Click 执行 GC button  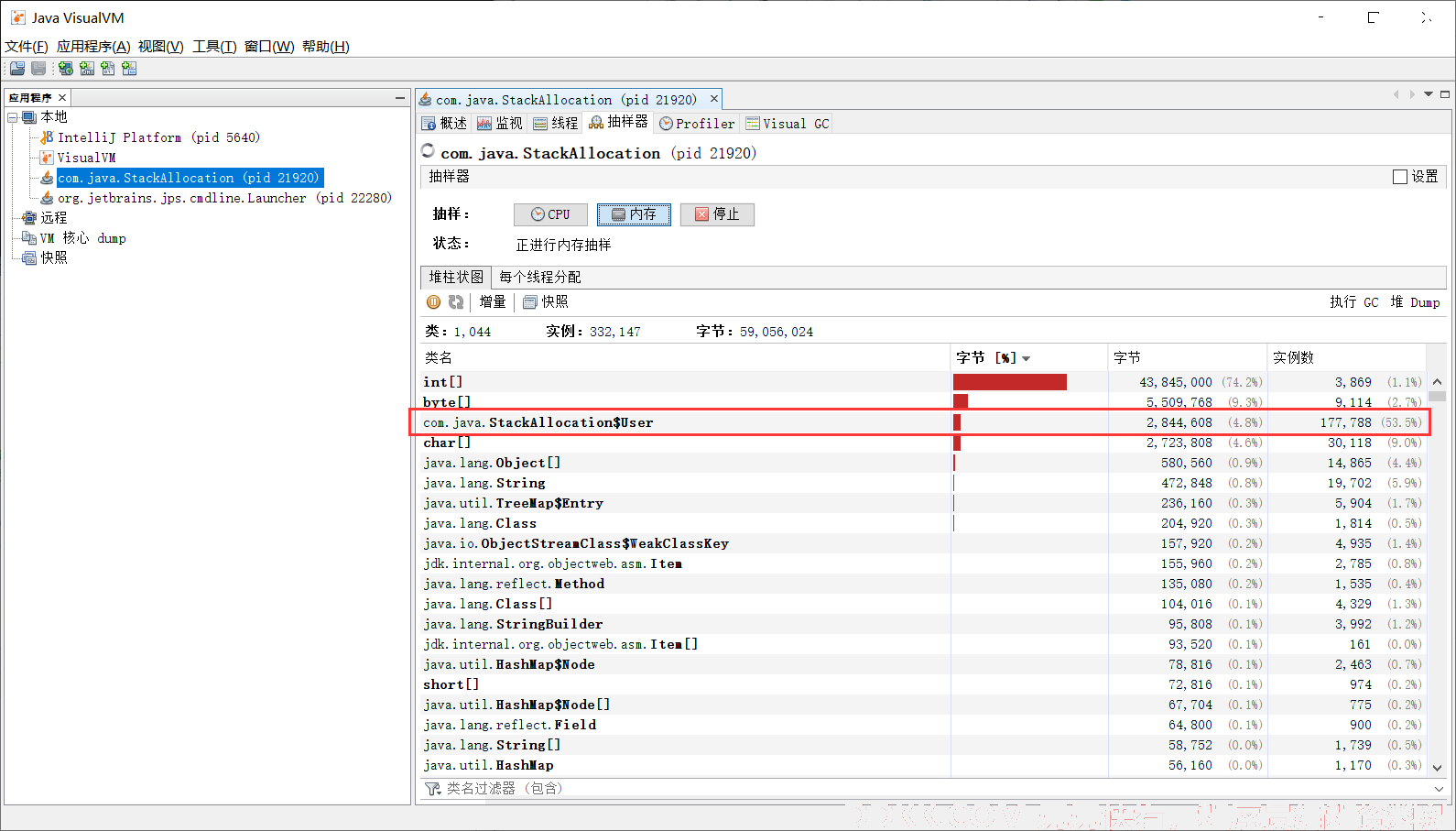point(1353,302)
